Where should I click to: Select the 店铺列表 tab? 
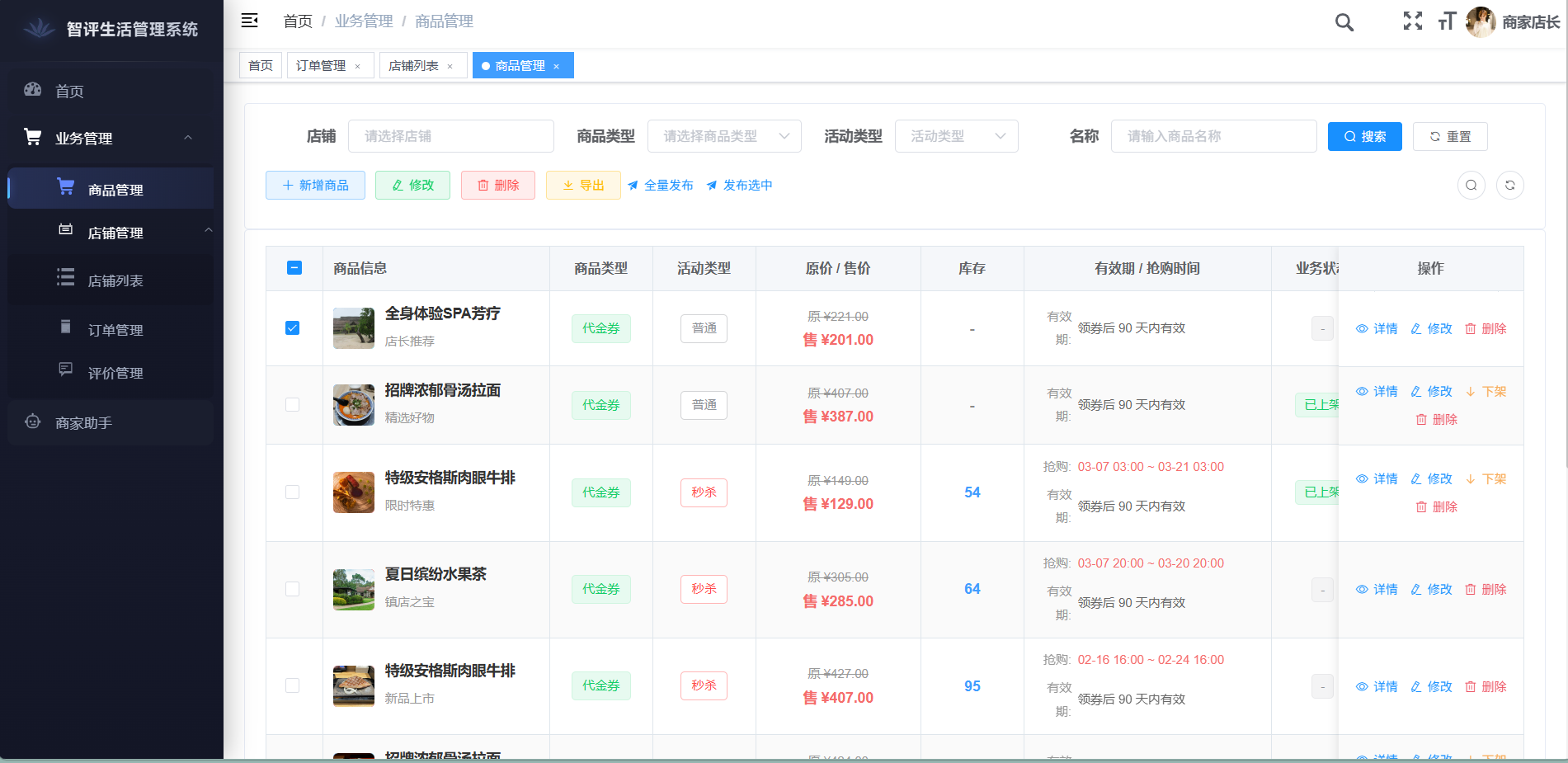[416, 65]
